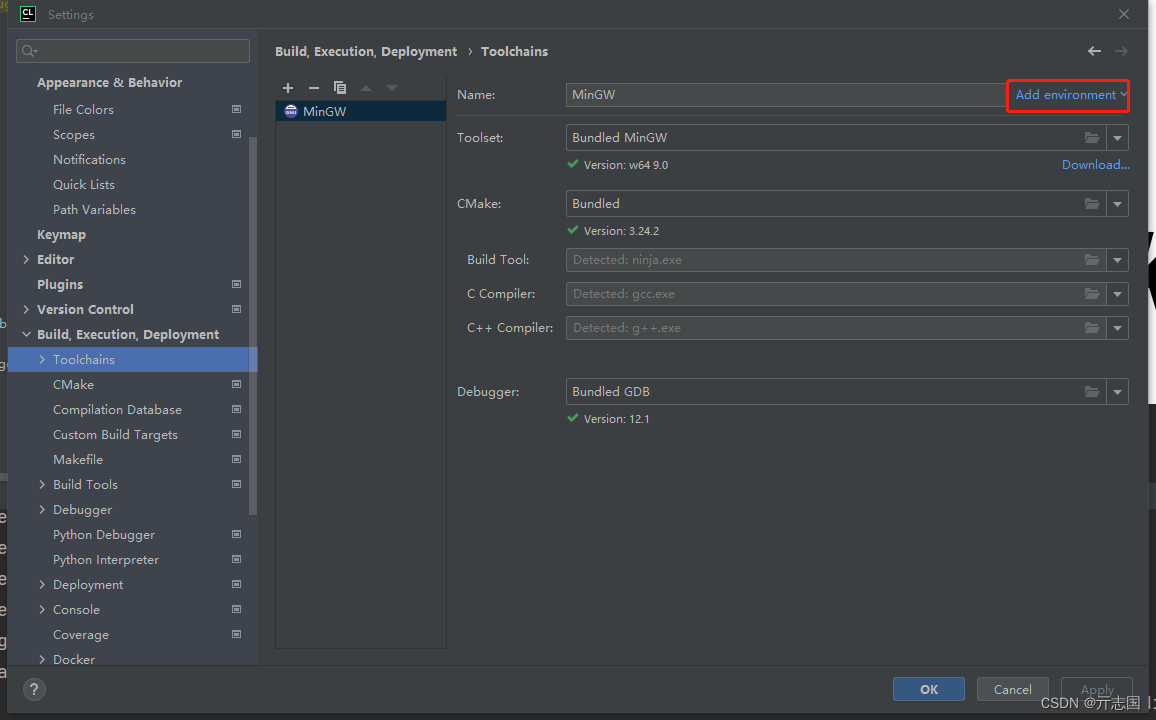Open the Toolset dropdown arrow
The height and width of the screenshot is (720, 1156).
1118,138
